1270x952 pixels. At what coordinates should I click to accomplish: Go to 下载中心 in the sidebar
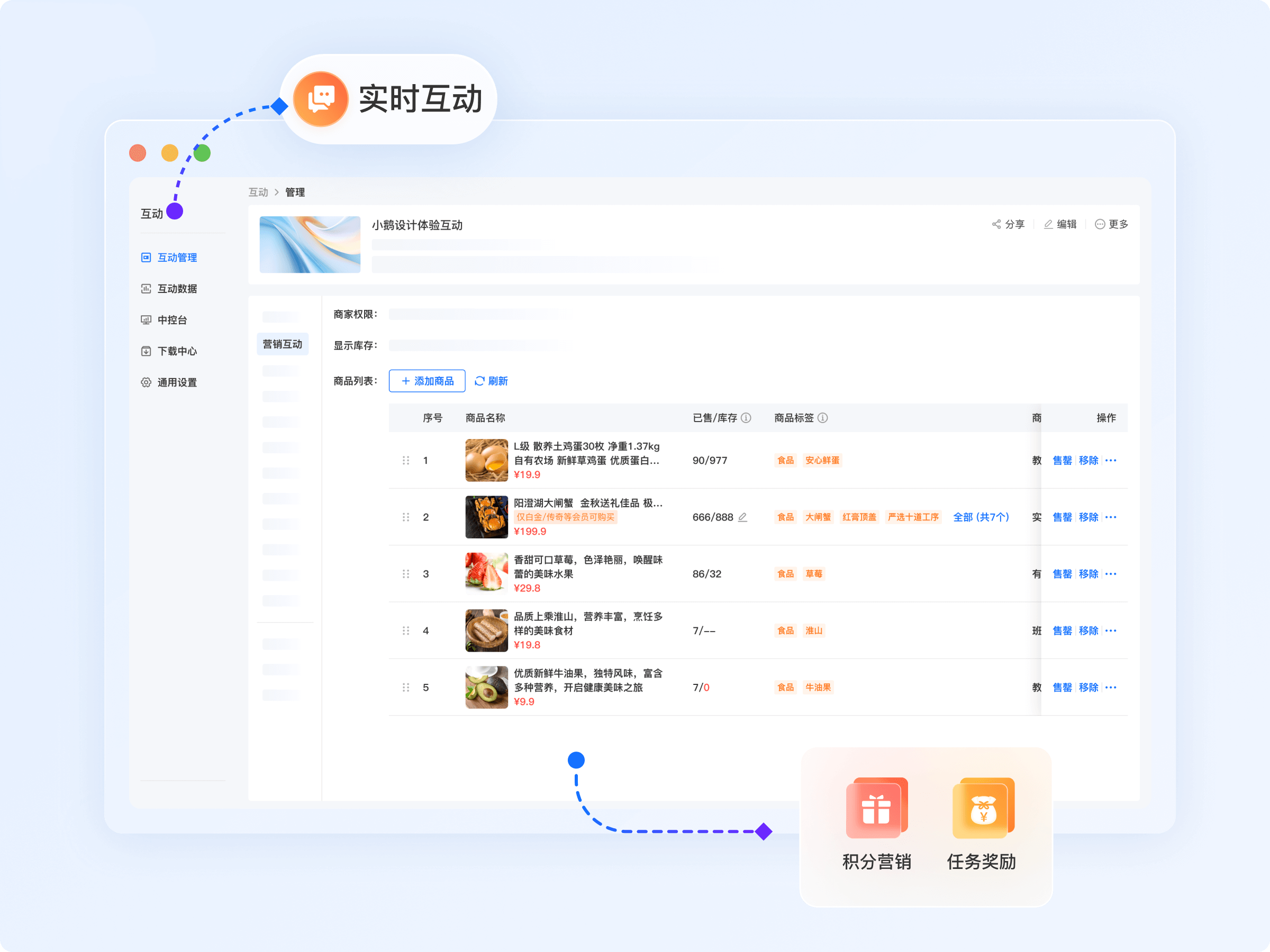(177, 351)
